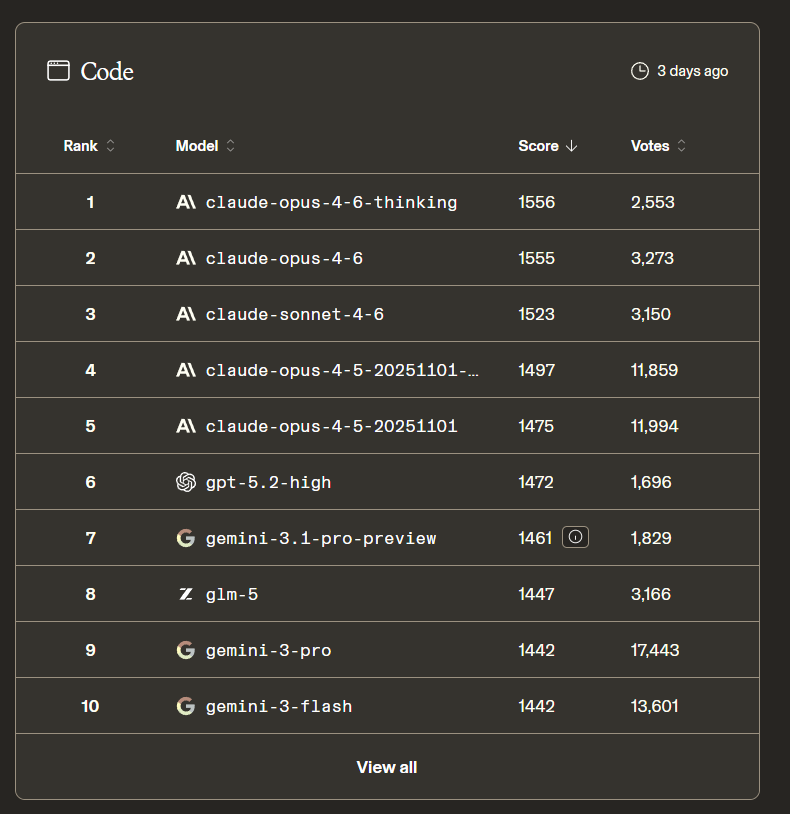Toggle Score descending arrow sort
Image resolution: width=790 pixels, height=814 pixels.
pos(571,146)
